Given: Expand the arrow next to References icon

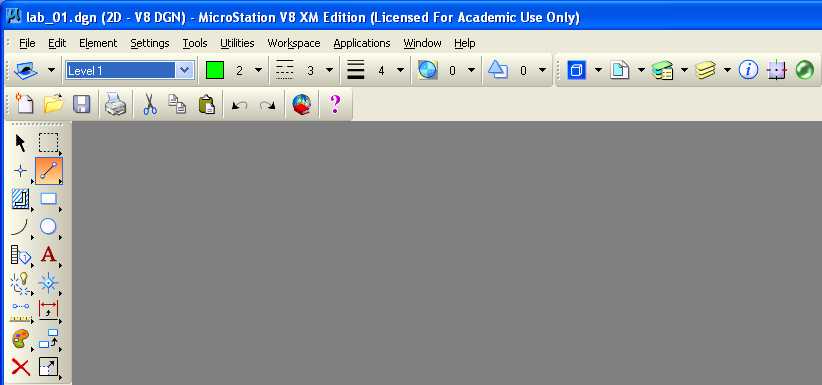Looking at the screenshot, I should pyautogui.click(x=642, y=70).
